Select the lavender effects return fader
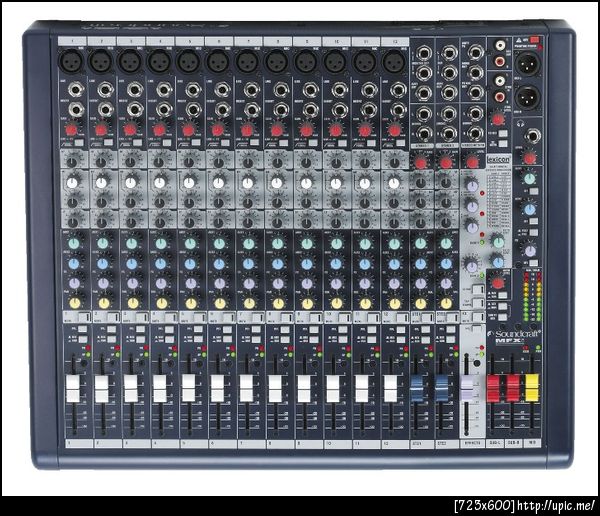Viewport: 600px width, 516px height. point(468,389)
